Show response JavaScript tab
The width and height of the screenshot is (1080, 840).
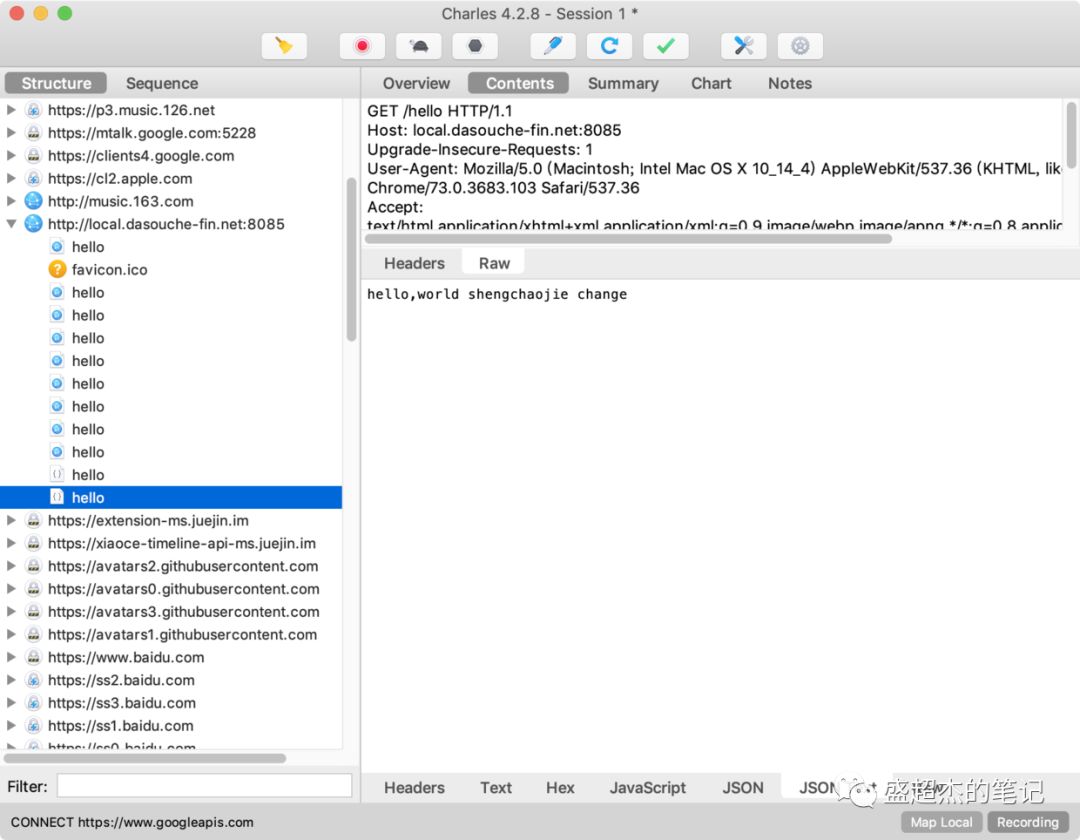pyautogui.click(x=647, y=788)
